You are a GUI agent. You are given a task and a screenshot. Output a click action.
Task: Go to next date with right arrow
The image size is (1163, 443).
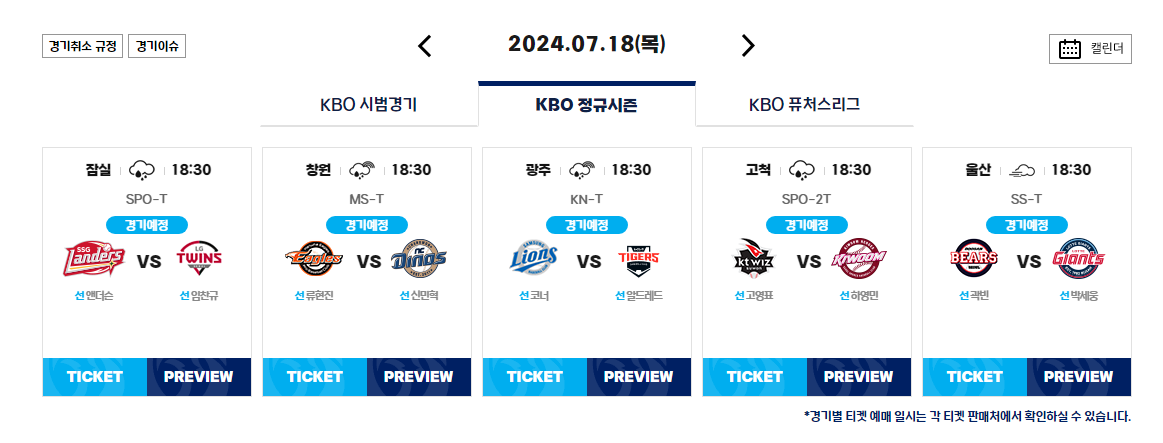[x=748, y=46]
